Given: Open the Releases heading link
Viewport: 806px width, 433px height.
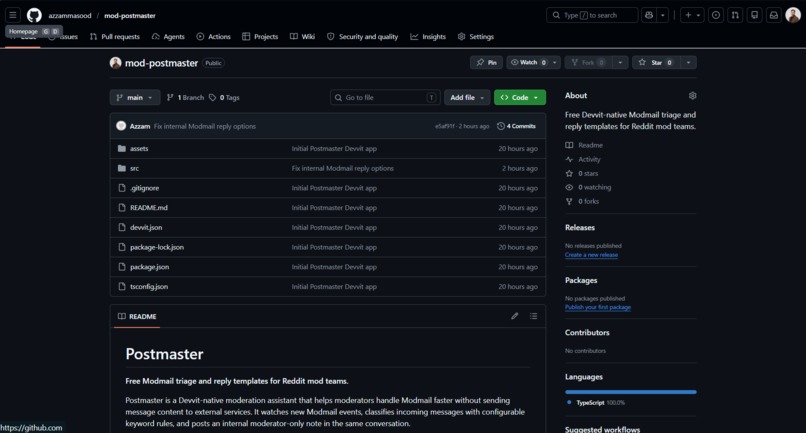Looking at the screenshot, I should [580, 227].
